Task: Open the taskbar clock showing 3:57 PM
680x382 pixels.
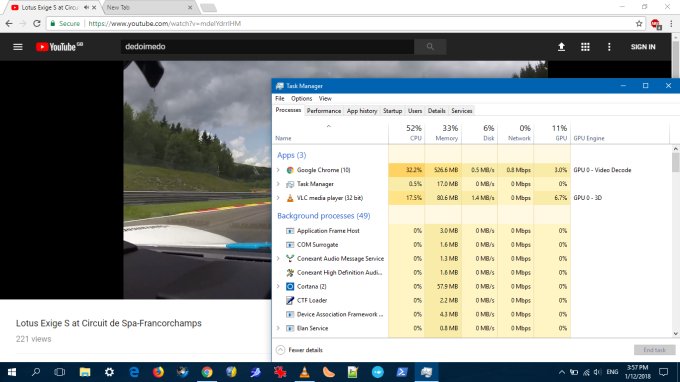Action: [638, 372]
